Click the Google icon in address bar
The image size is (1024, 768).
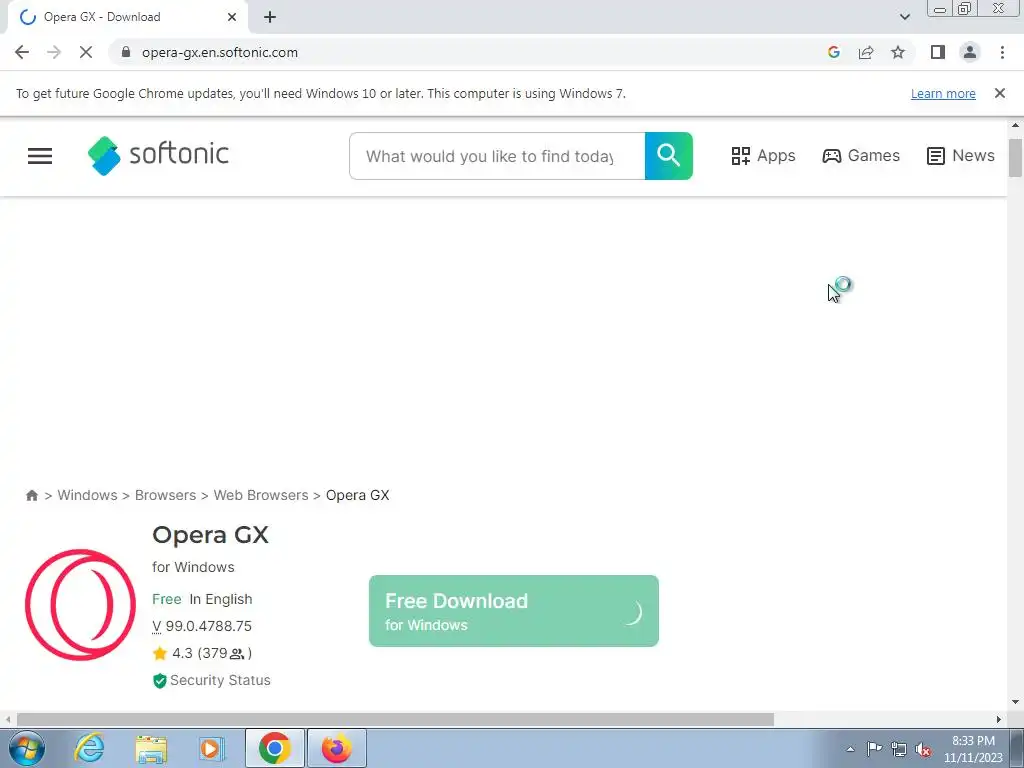point(833,52)
